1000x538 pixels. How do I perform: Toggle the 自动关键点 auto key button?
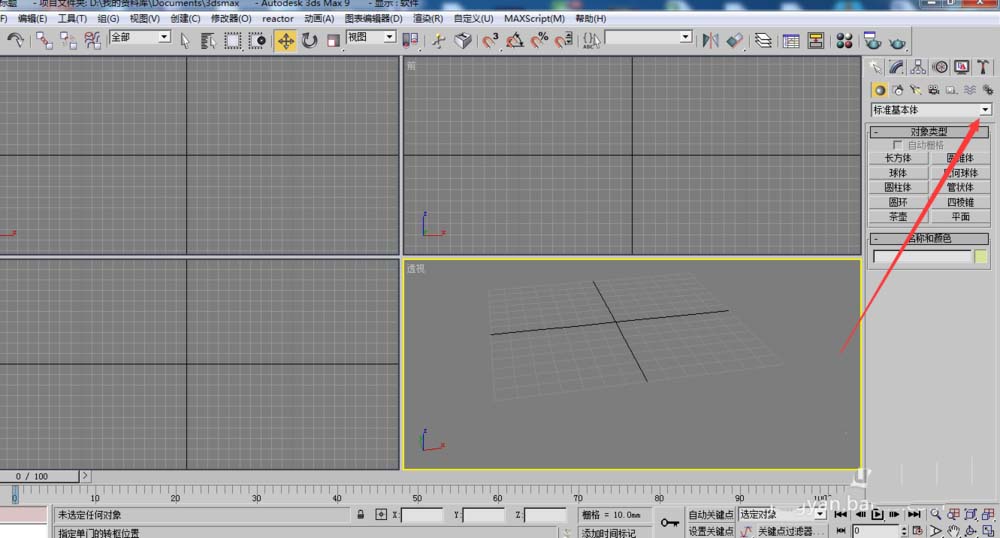click(710, 514)
